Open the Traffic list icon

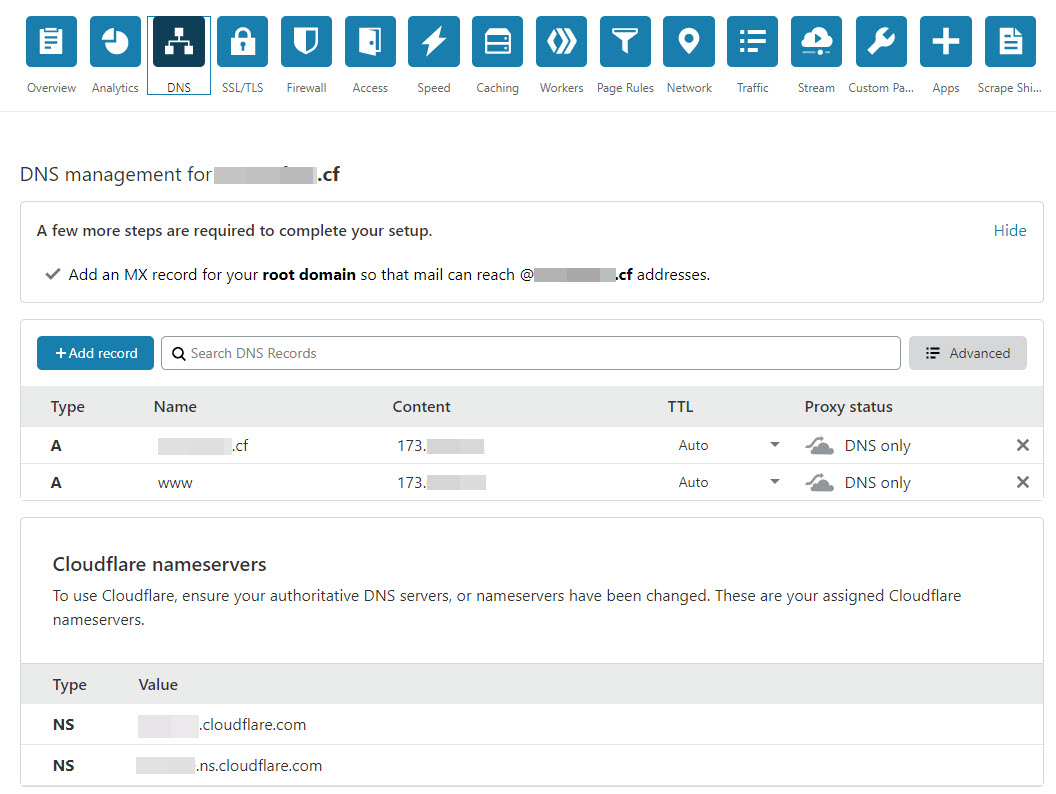click(x=752, y=42)
